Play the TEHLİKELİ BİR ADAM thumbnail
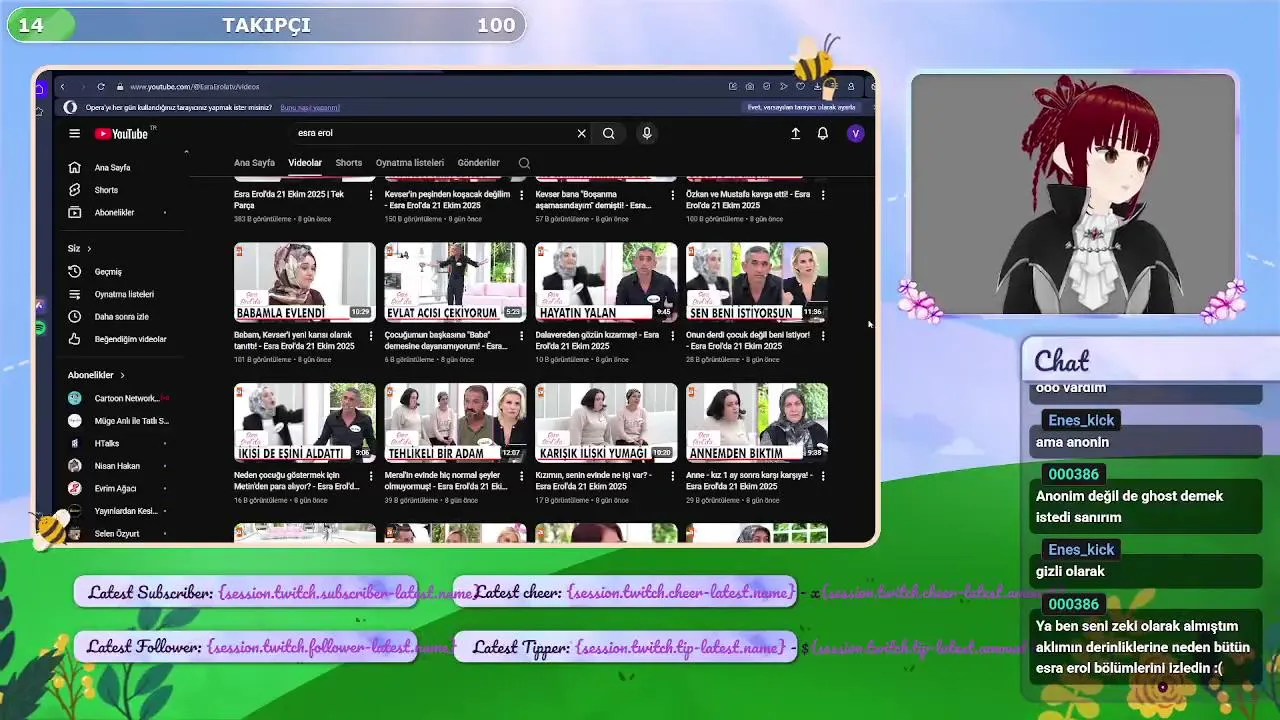The height and width of the screenshot is (720, 1280). tap(455, 422)
